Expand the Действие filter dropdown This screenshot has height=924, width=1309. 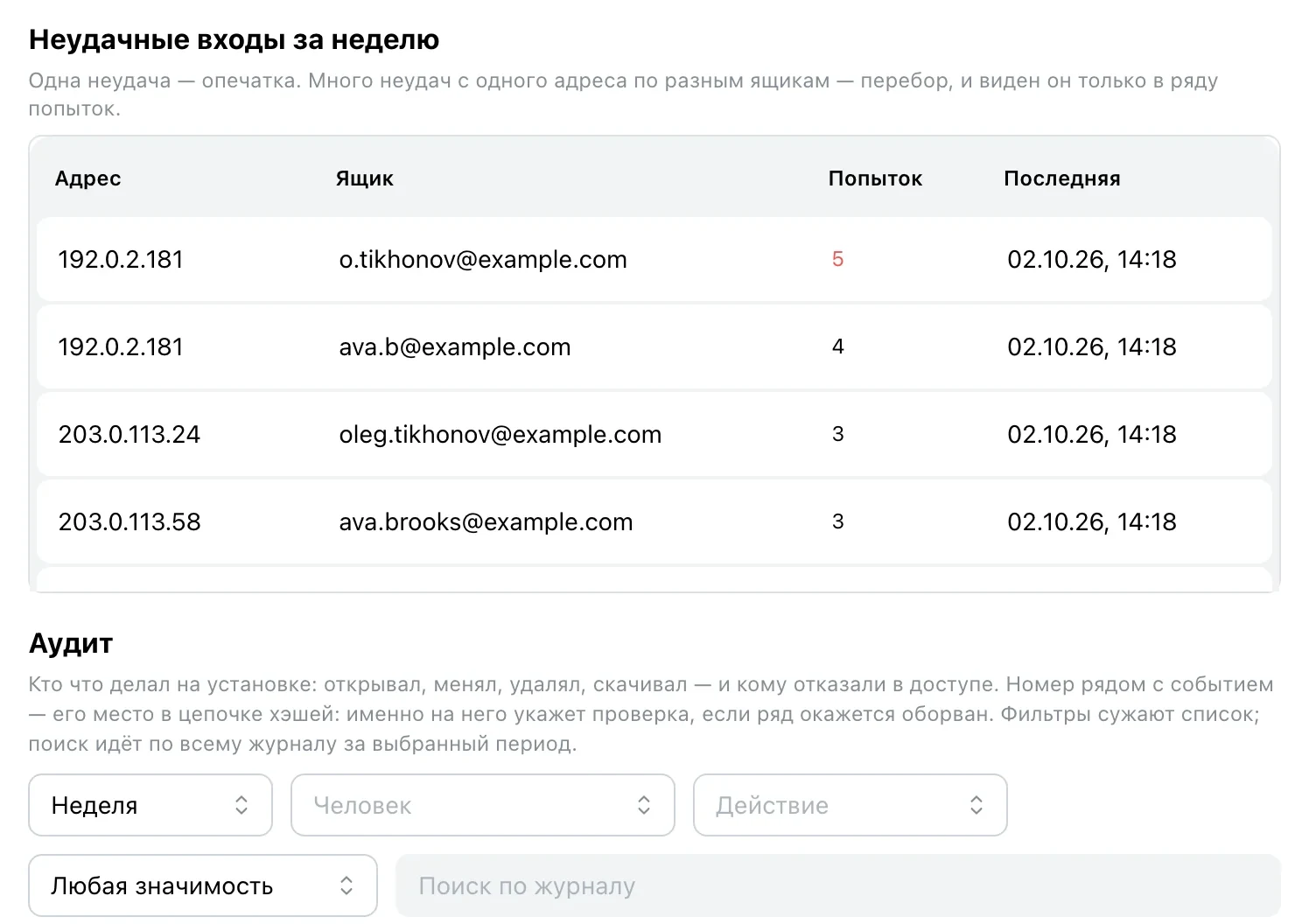pos(850,805)
